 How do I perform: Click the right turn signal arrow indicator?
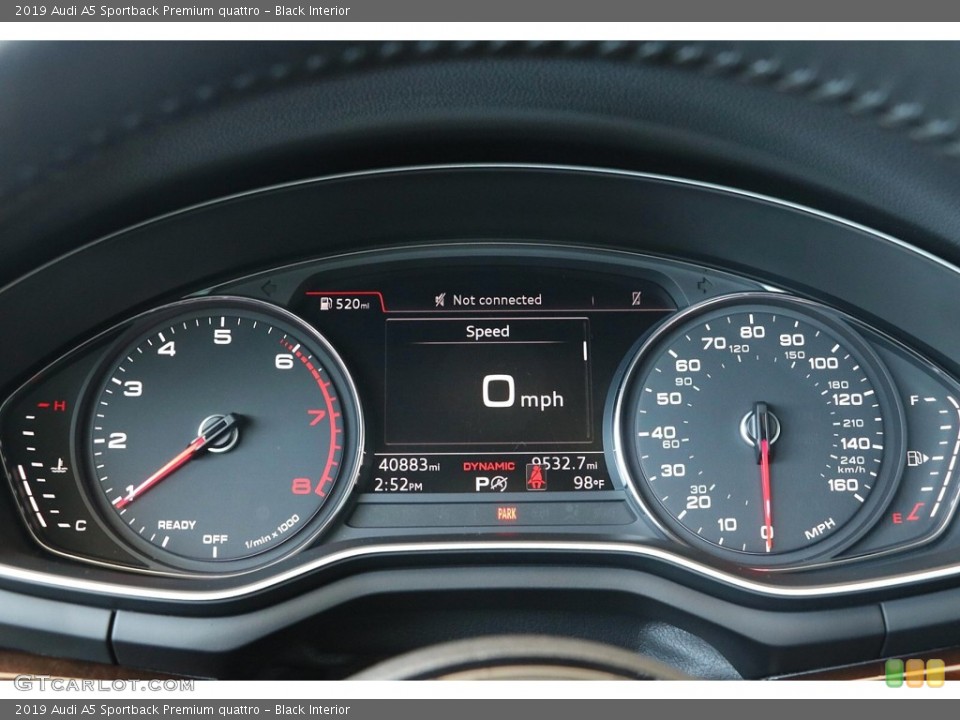704,285
